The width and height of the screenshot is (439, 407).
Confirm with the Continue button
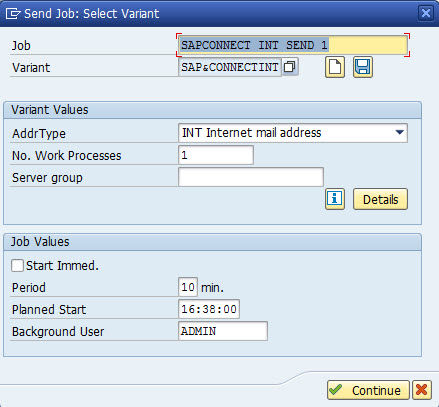(x=368, y=390)
